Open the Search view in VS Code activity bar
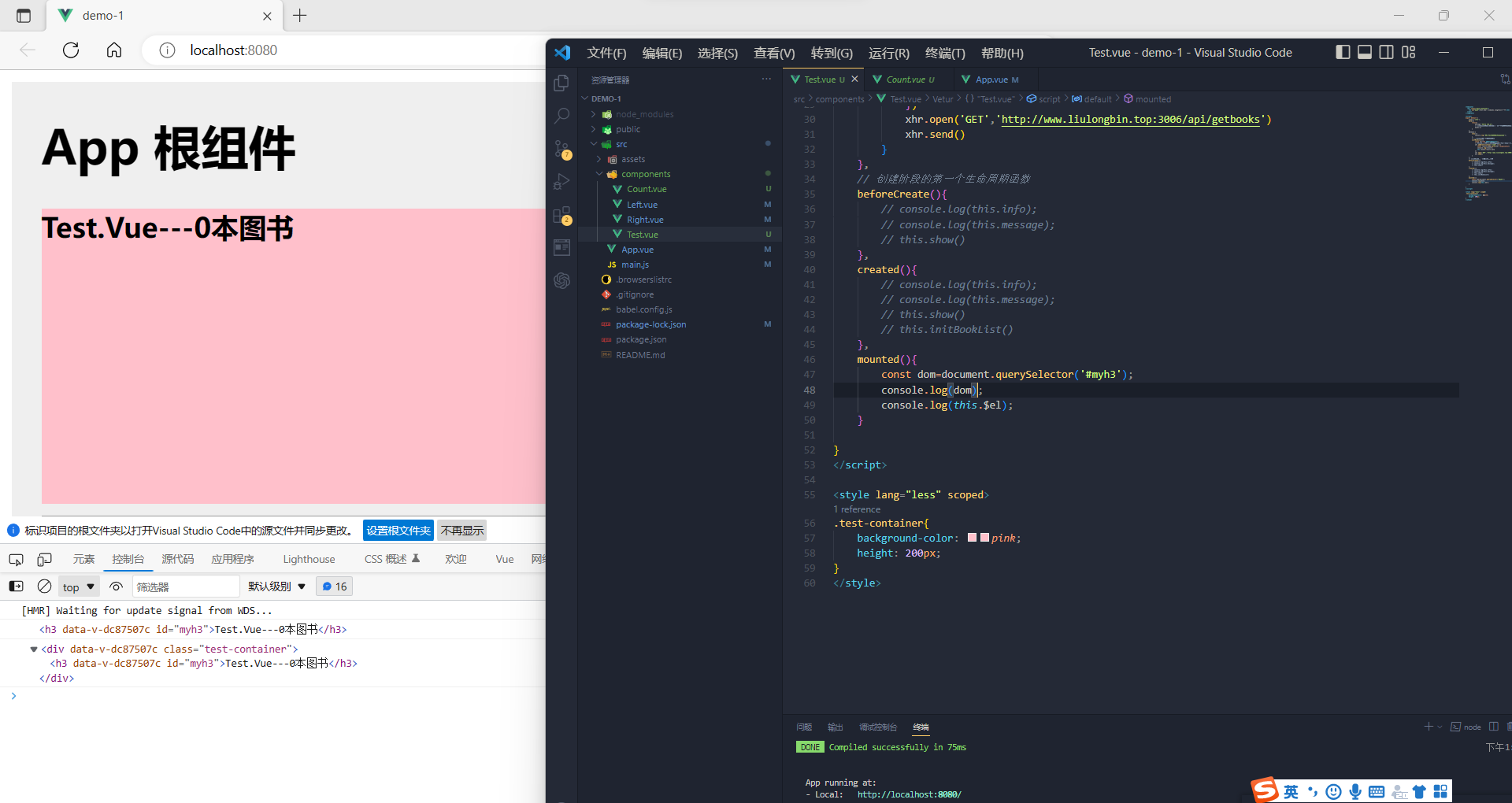 561,116
